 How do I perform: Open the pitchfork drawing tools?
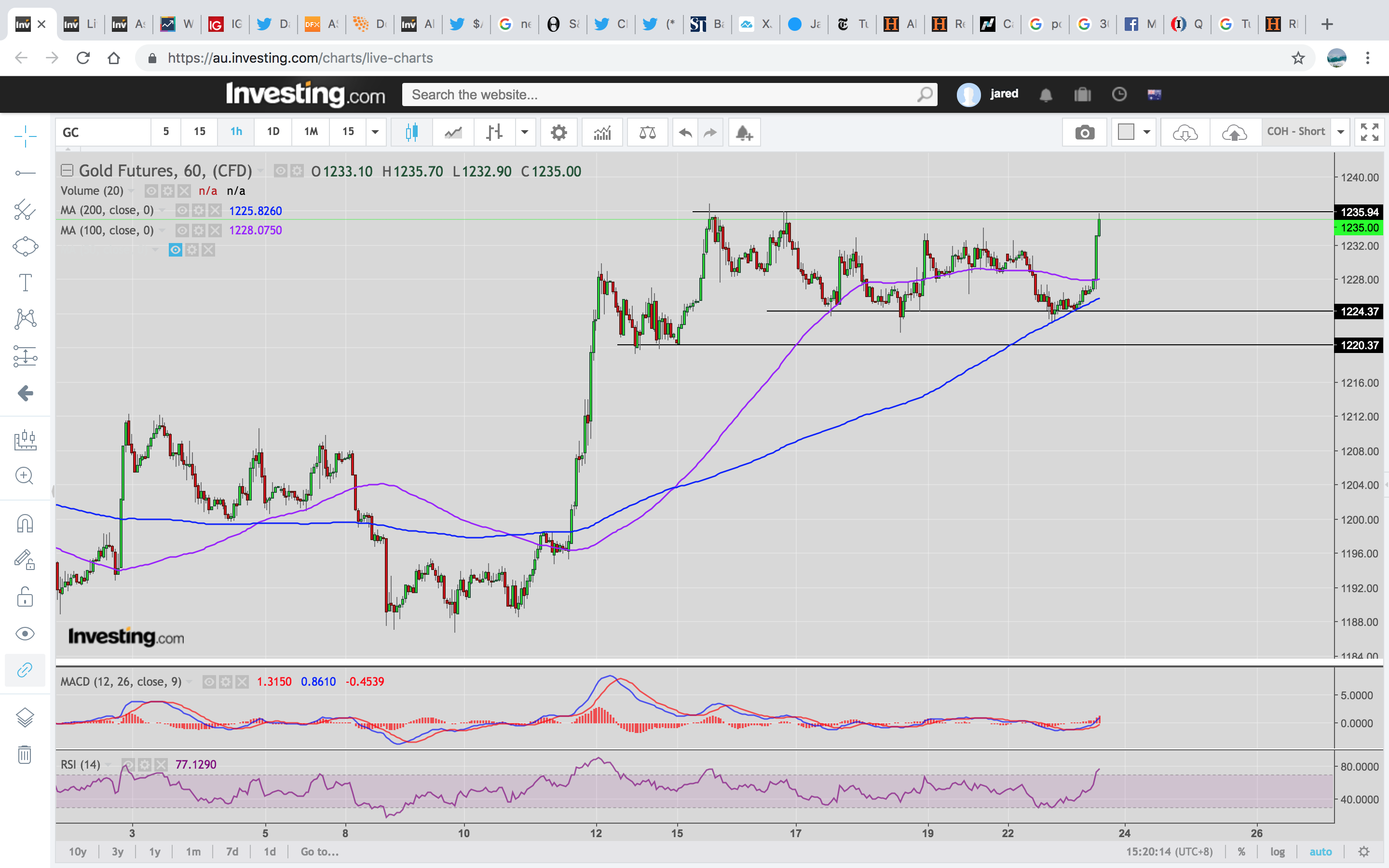tap(25, 210)
